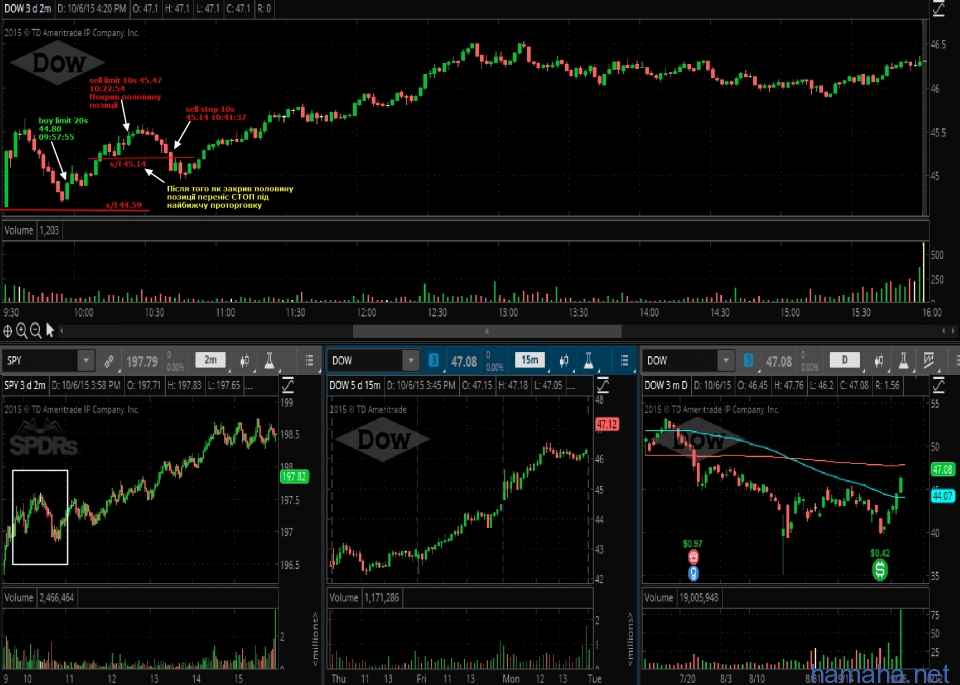The width and height of the screenshot is (960, 685).
Task: Select the pointer cursor tool
Action: click(50, 331)
